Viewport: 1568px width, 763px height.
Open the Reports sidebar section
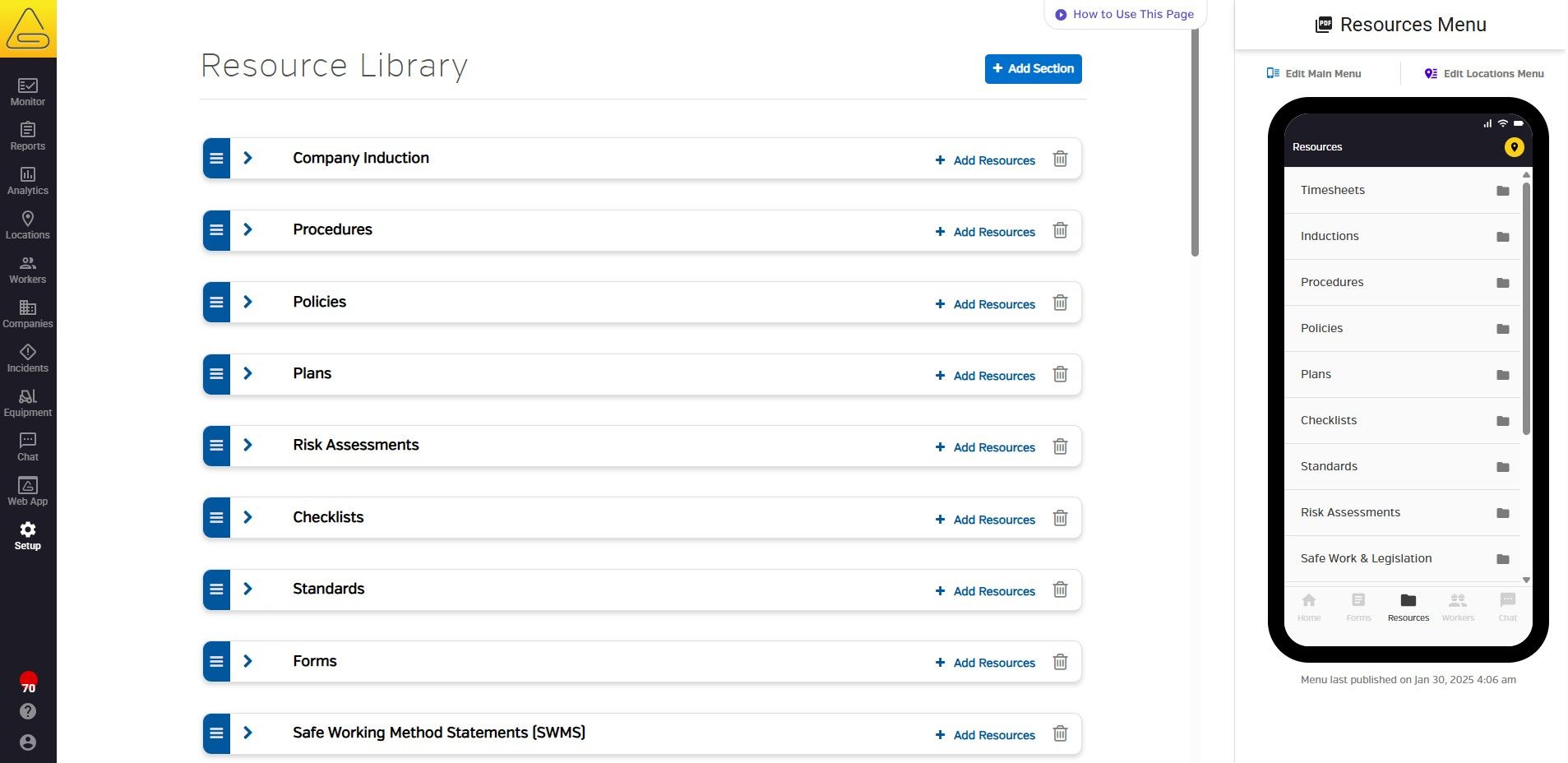tap(28, 136)
